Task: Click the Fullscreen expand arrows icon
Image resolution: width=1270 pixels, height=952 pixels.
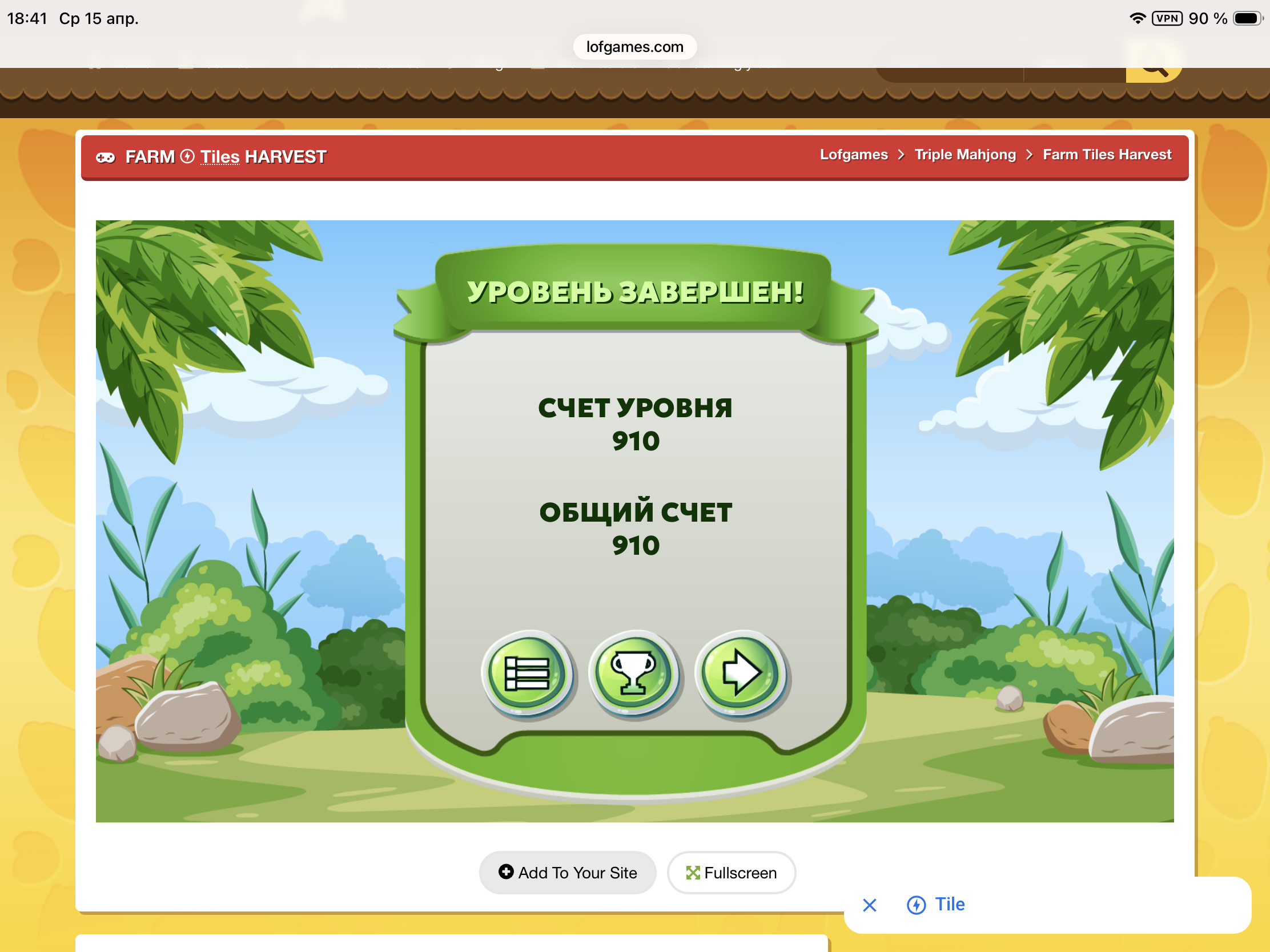Action: pos(693,873)
